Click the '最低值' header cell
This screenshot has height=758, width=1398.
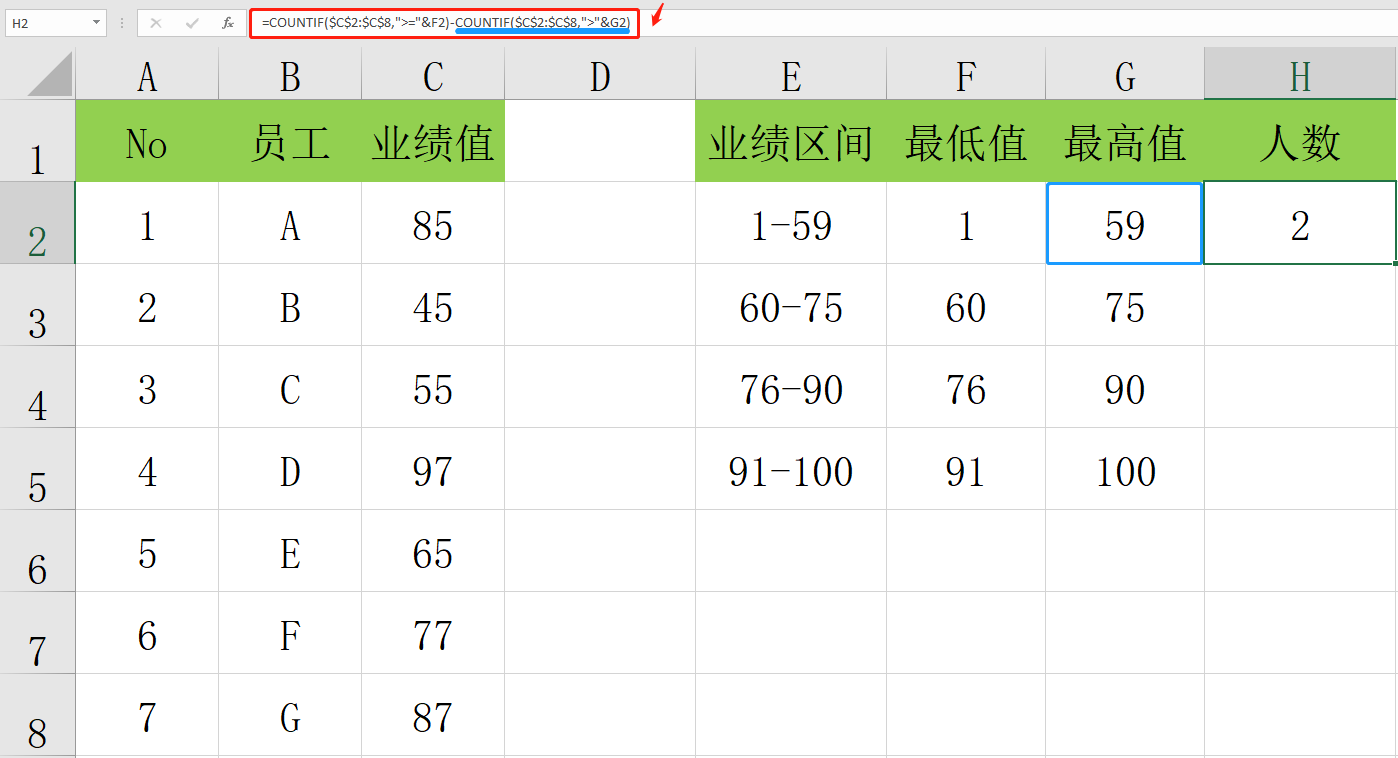pos(966,141)
